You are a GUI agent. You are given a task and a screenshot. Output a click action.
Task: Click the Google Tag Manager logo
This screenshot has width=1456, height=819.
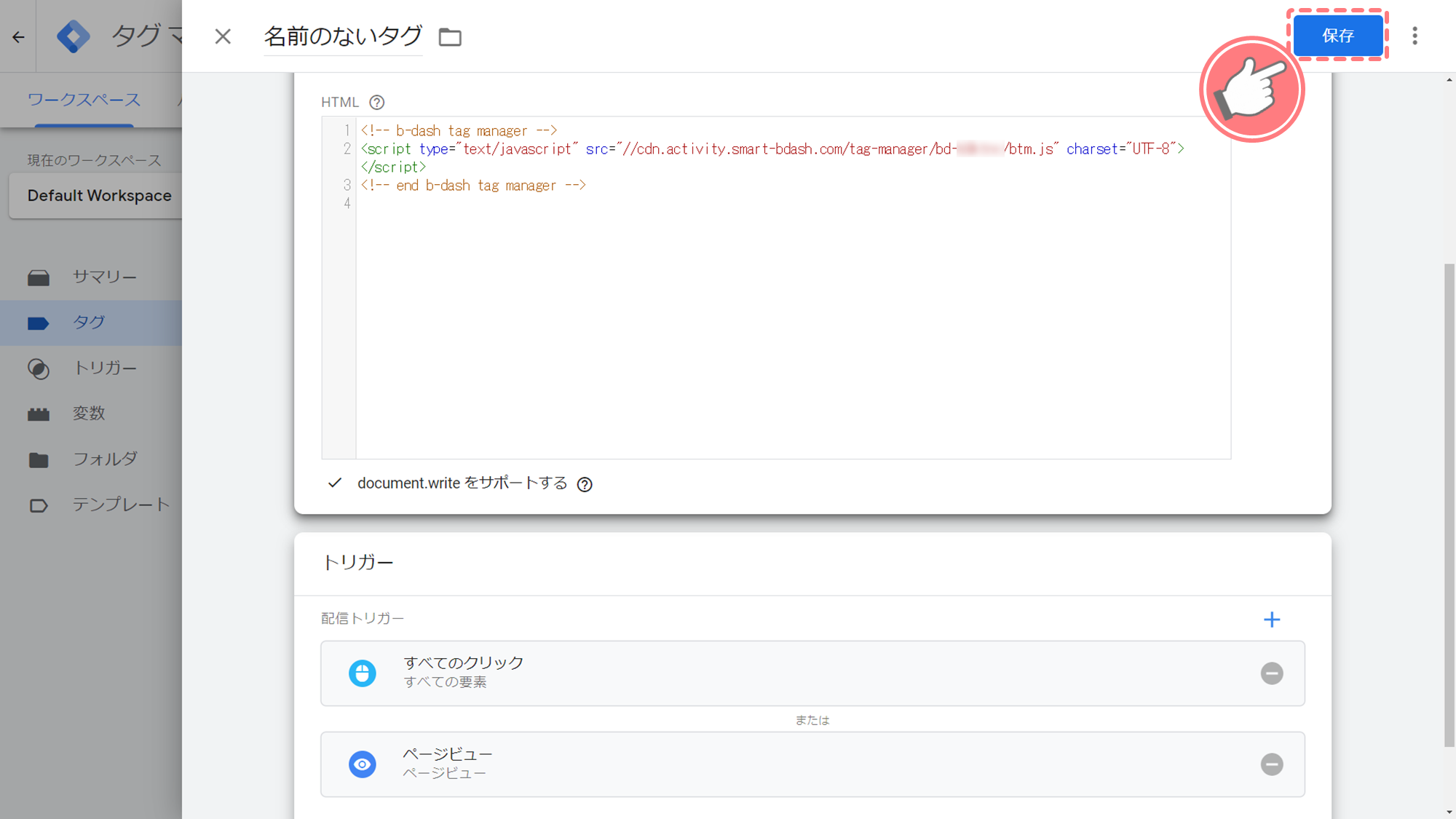click(x=74, y=36)
